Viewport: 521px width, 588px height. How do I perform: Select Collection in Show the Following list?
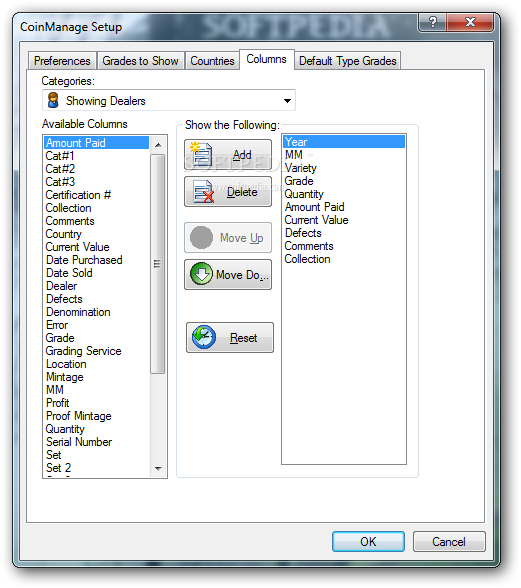click(344, 259)
